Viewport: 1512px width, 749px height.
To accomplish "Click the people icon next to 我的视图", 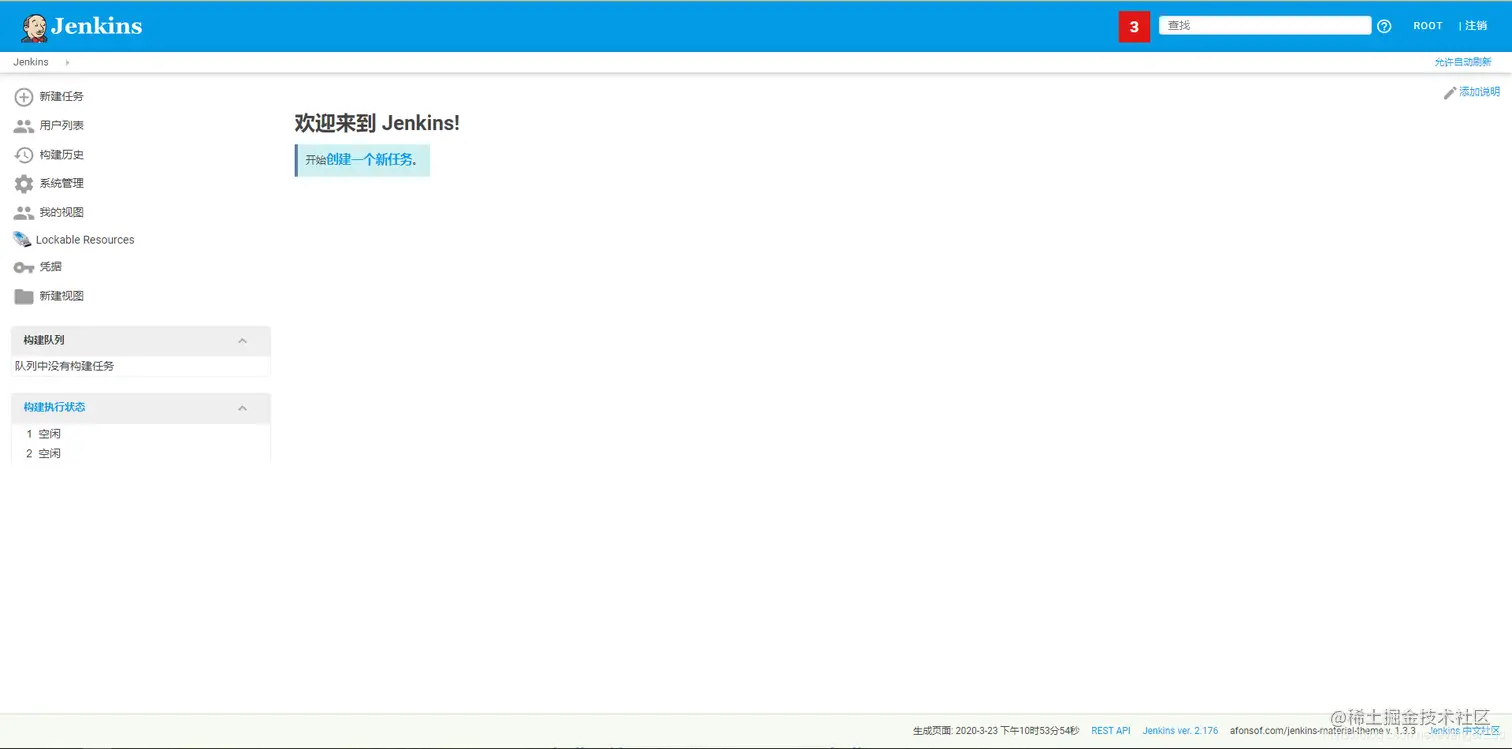I will click(x=24, y=213).
